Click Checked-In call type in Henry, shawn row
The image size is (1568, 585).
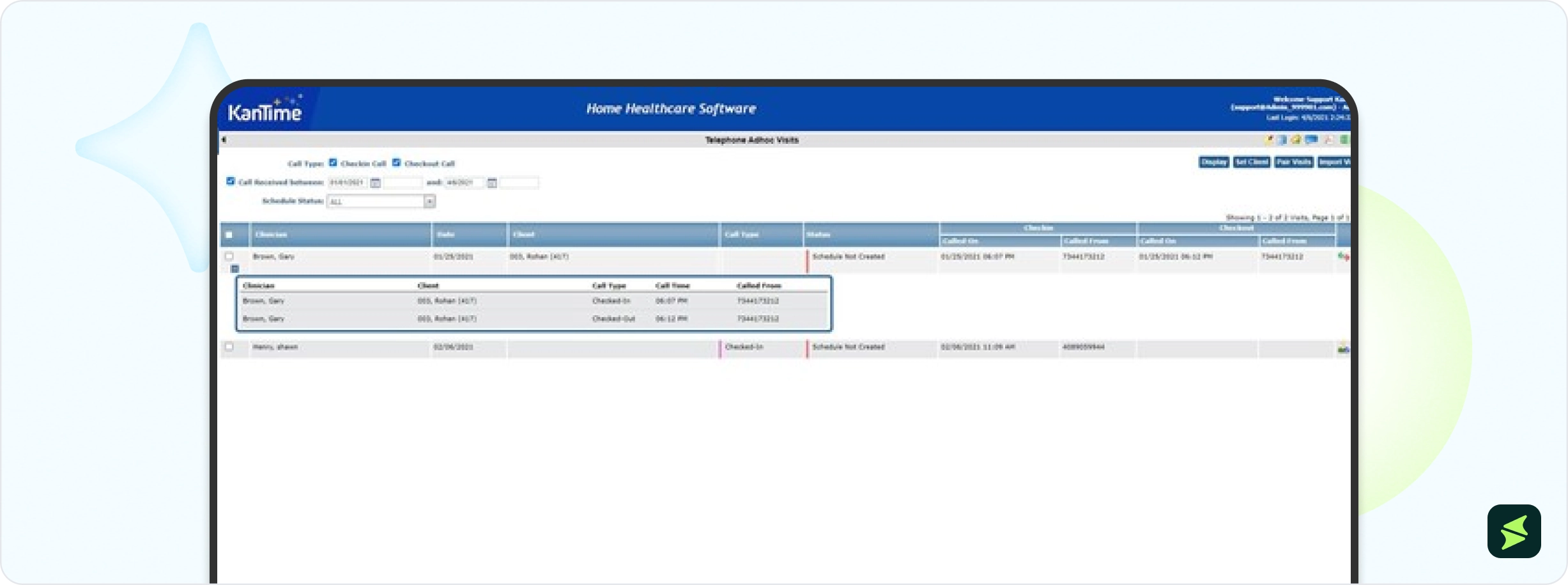pyautogui.click(x=744, y=347)
